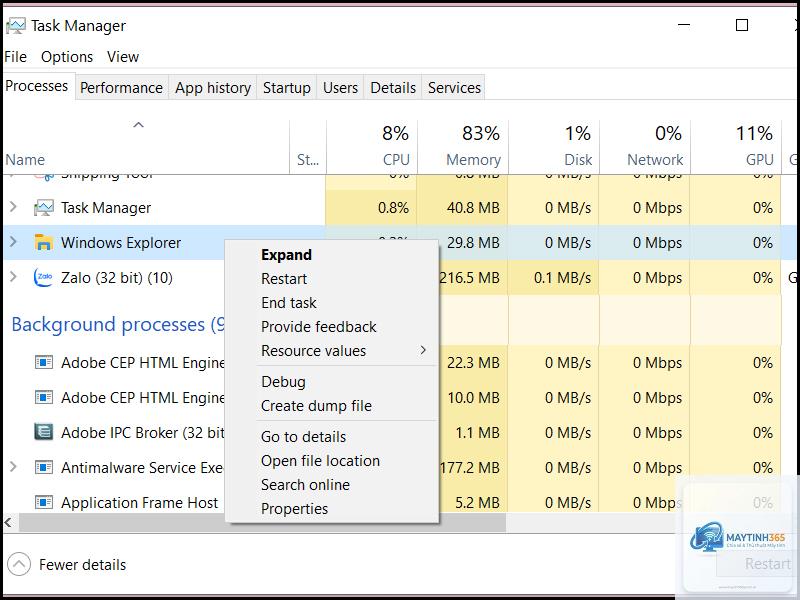
Task: Expand the Windows Explorer process row
Action: [13, 242]
